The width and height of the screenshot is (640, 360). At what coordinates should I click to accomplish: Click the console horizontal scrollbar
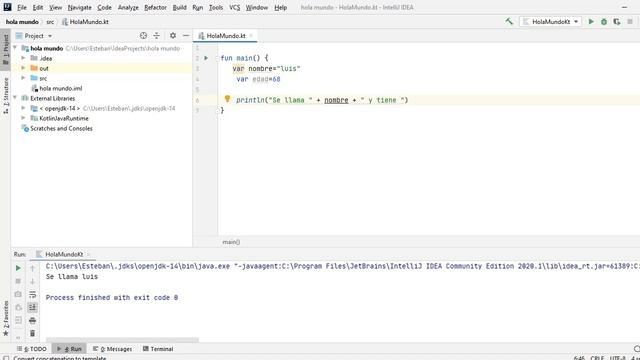(122, 340)
